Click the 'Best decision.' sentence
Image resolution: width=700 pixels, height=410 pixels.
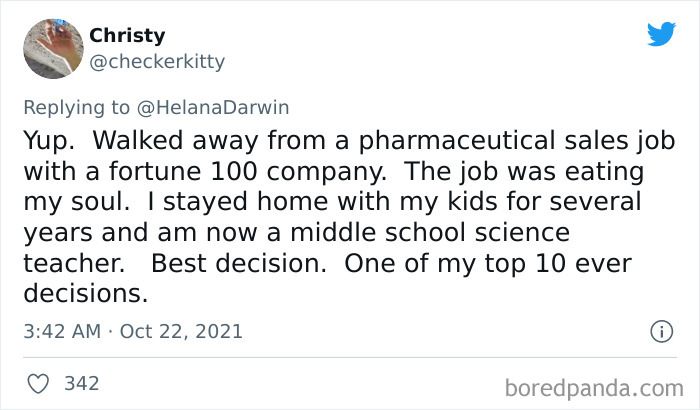coord(240,264)
